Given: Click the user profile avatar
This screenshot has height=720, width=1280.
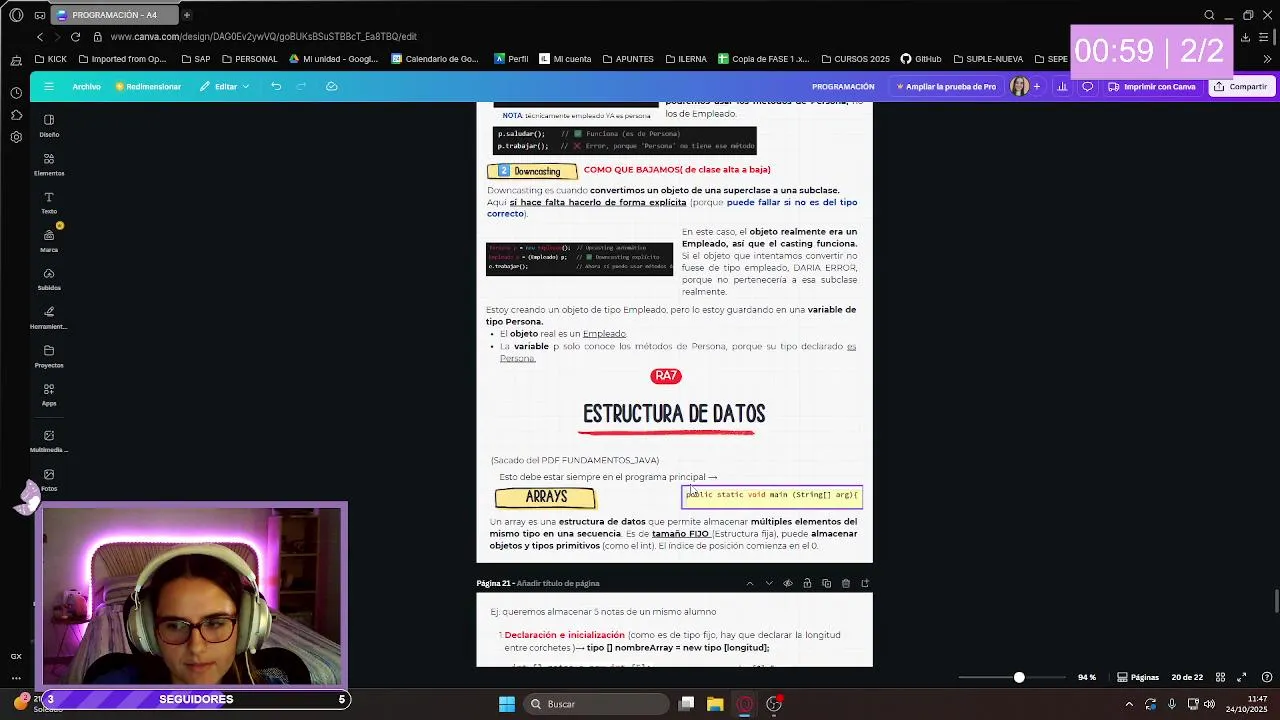Looking at the screenshot, I should (x=1019, y=87).
